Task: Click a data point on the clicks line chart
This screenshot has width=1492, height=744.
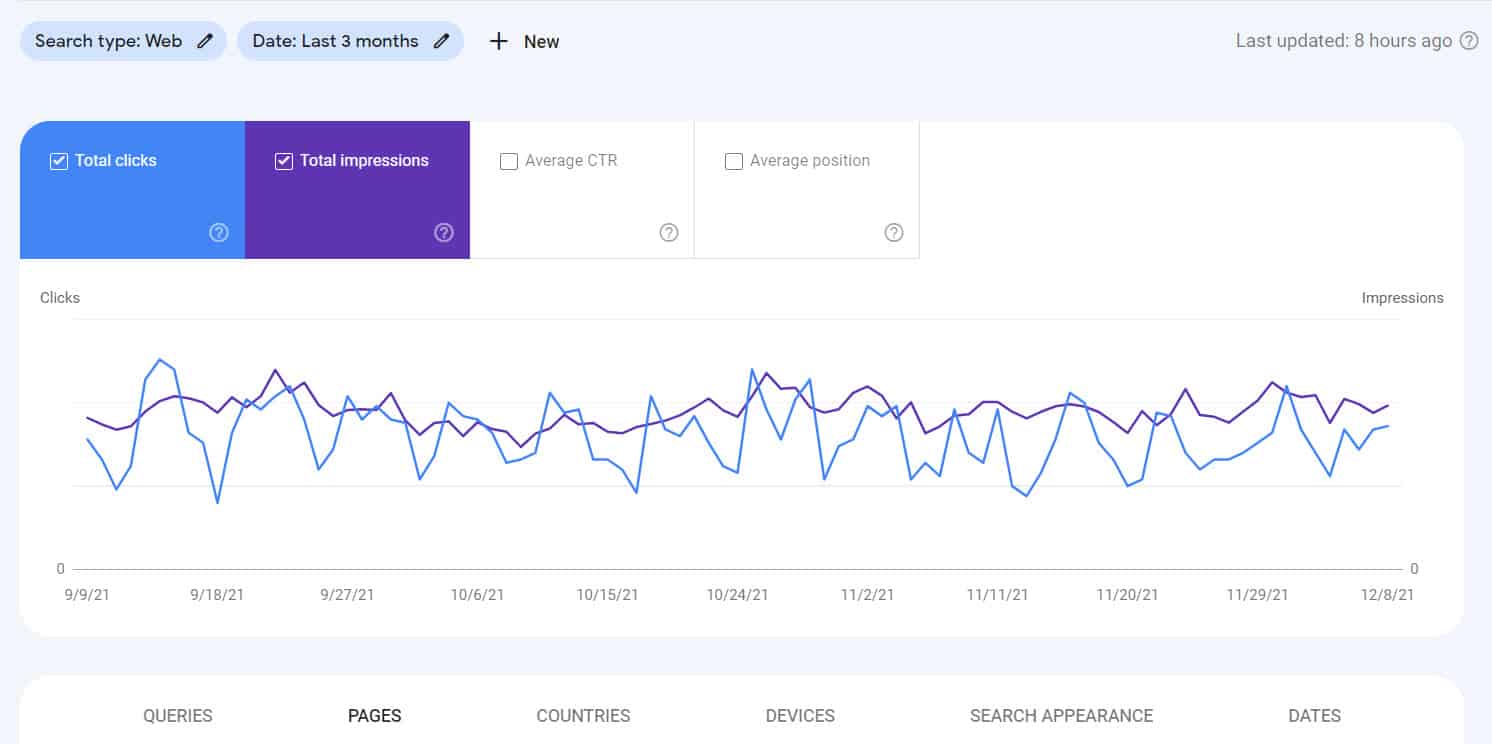Action: pos(160,360)
